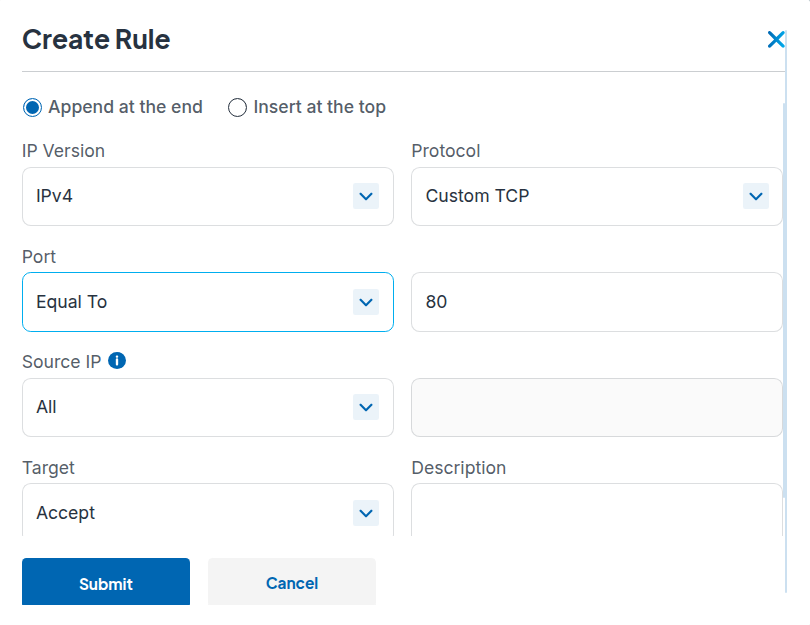
Task: Show the Source IP info tooltip icon
Action: point(117,361)
